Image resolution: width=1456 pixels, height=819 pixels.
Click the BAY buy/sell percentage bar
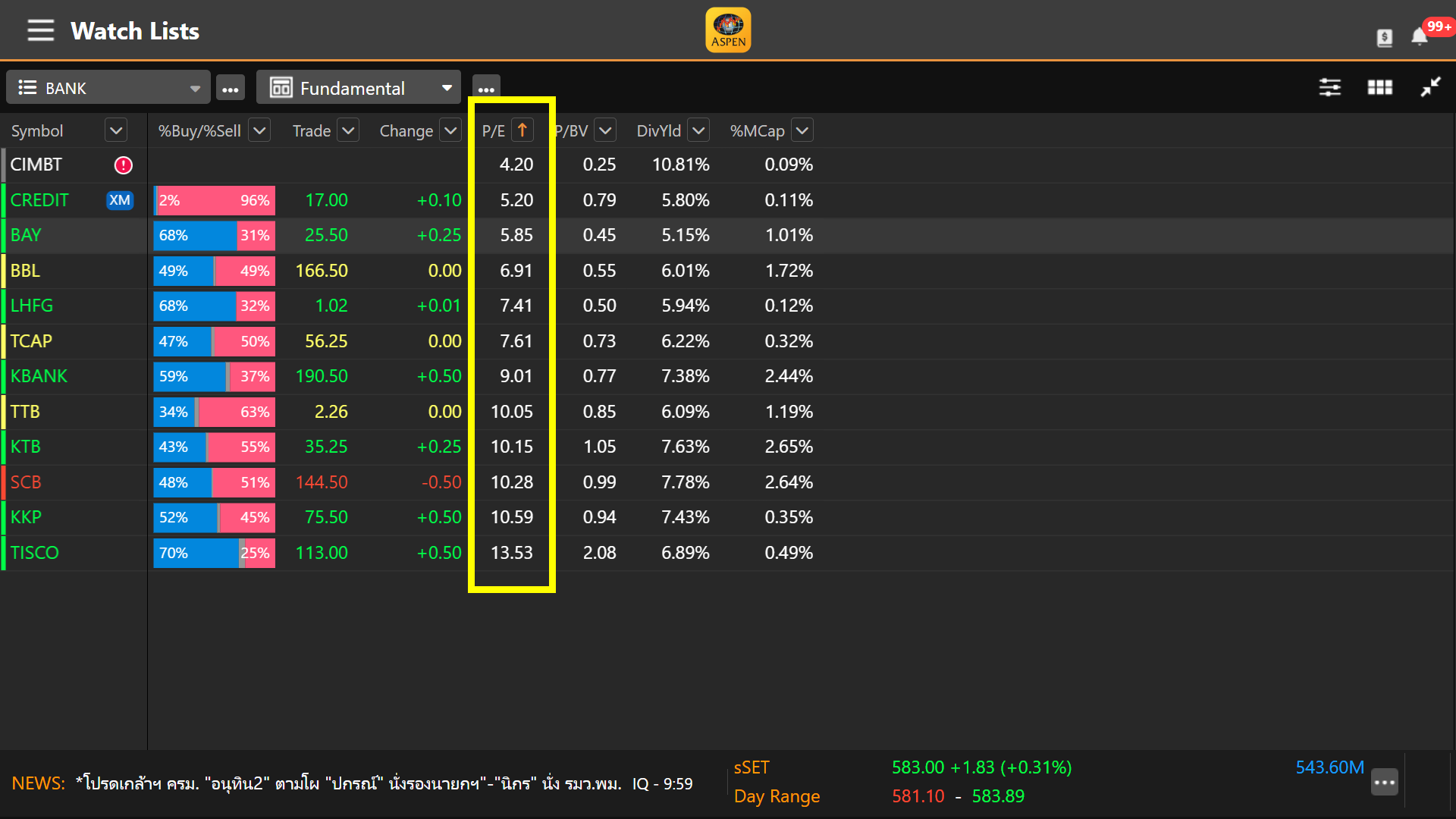click(214, 235)
